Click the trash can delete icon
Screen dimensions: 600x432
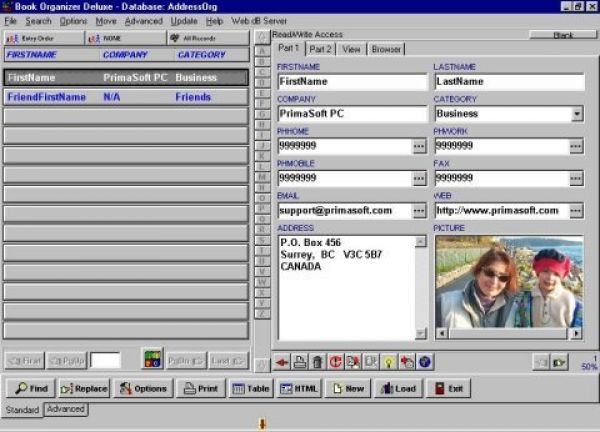point(318,362)
